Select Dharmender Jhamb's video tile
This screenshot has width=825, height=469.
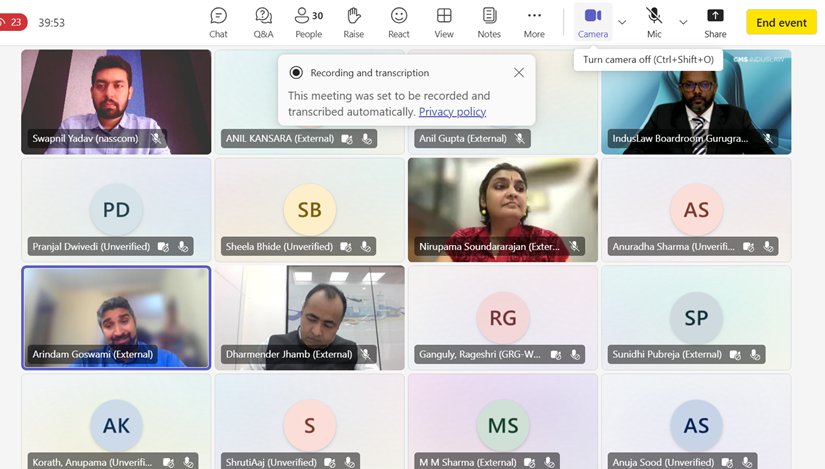(x=309, y=317)
